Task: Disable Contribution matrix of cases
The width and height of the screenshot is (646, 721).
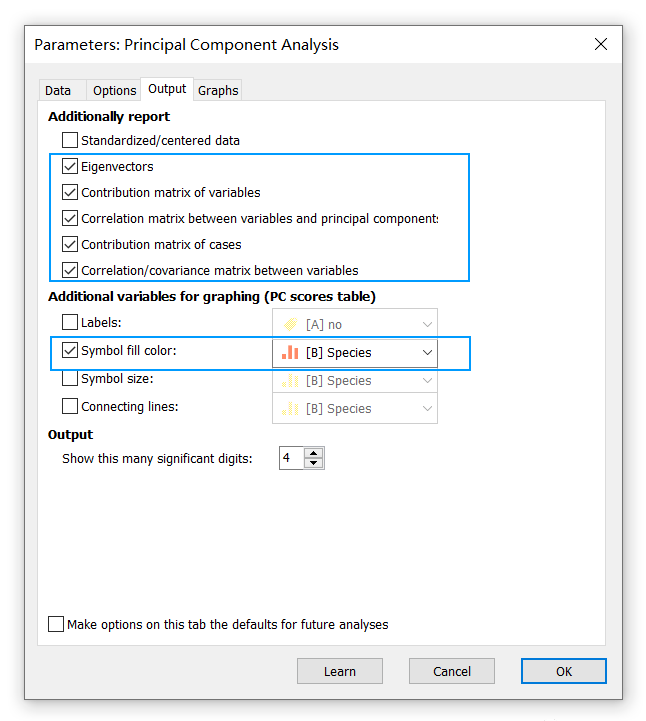Action: (70, 245)
